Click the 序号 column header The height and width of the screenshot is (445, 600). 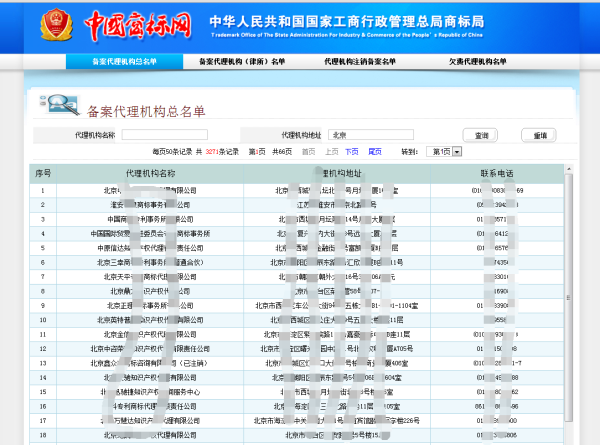click(43, 173)
